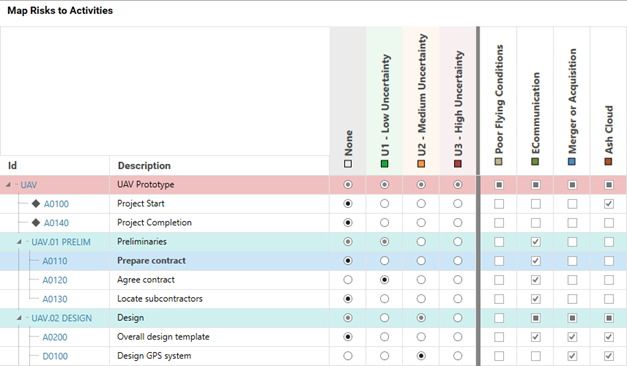This screenshot has height=366, width=627.
Task: Uncheck ECommunication for Prepare contract
Action: [535, 261]
